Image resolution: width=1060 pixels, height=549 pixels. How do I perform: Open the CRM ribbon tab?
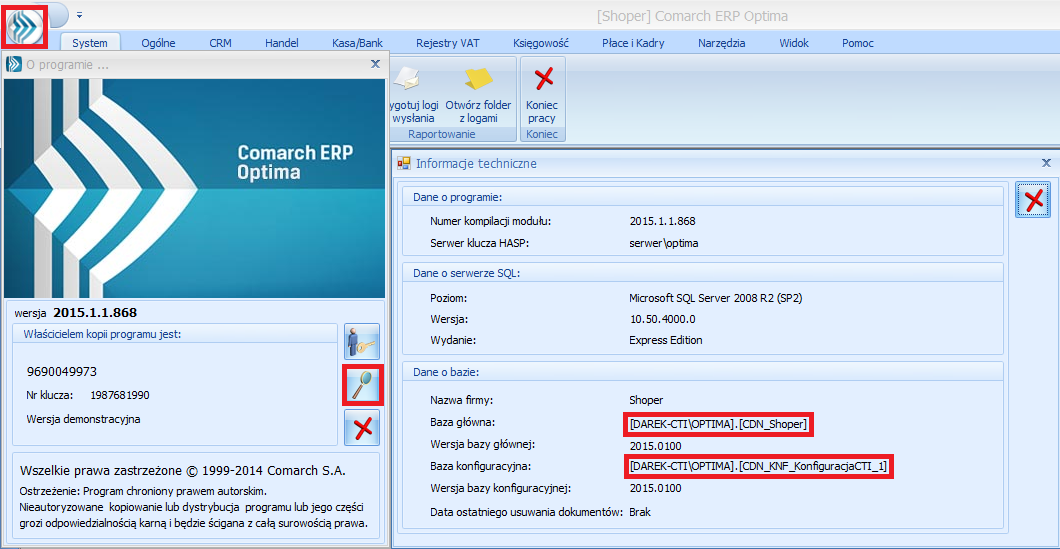point(220,43)
